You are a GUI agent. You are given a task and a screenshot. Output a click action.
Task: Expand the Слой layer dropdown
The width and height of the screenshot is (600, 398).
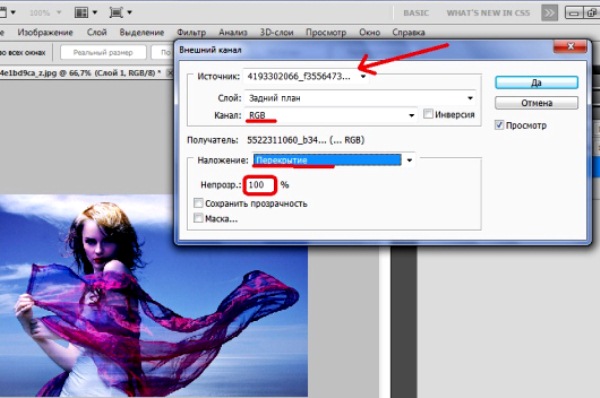coord(360,98)
